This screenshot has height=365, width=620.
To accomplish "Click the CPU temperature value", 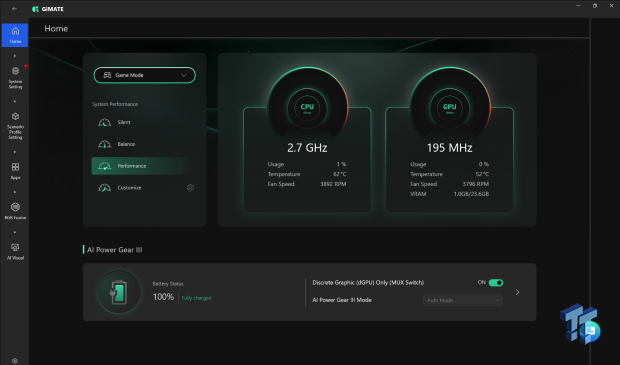I will (340, 174).
